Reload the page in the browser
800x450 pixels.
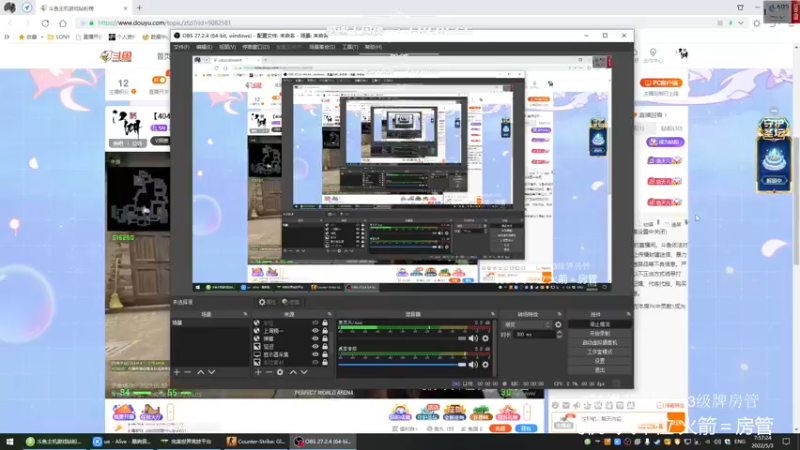tap(45, 23)
